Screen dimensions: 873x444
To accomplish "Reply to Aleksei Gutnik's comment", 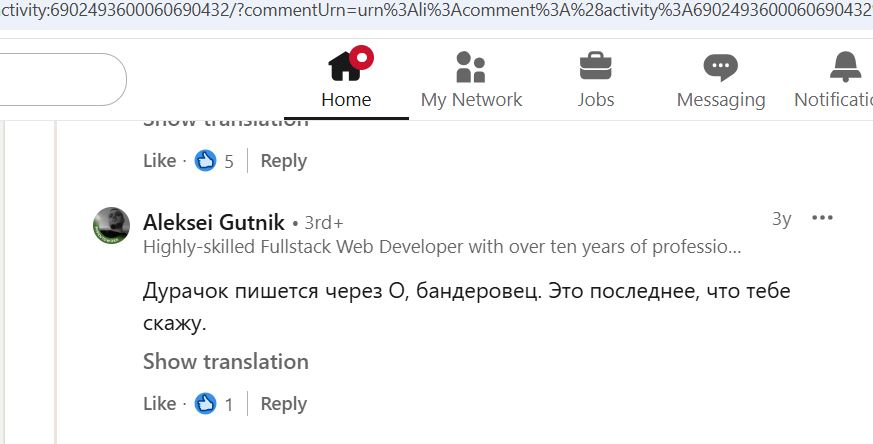I will point(283,404).
